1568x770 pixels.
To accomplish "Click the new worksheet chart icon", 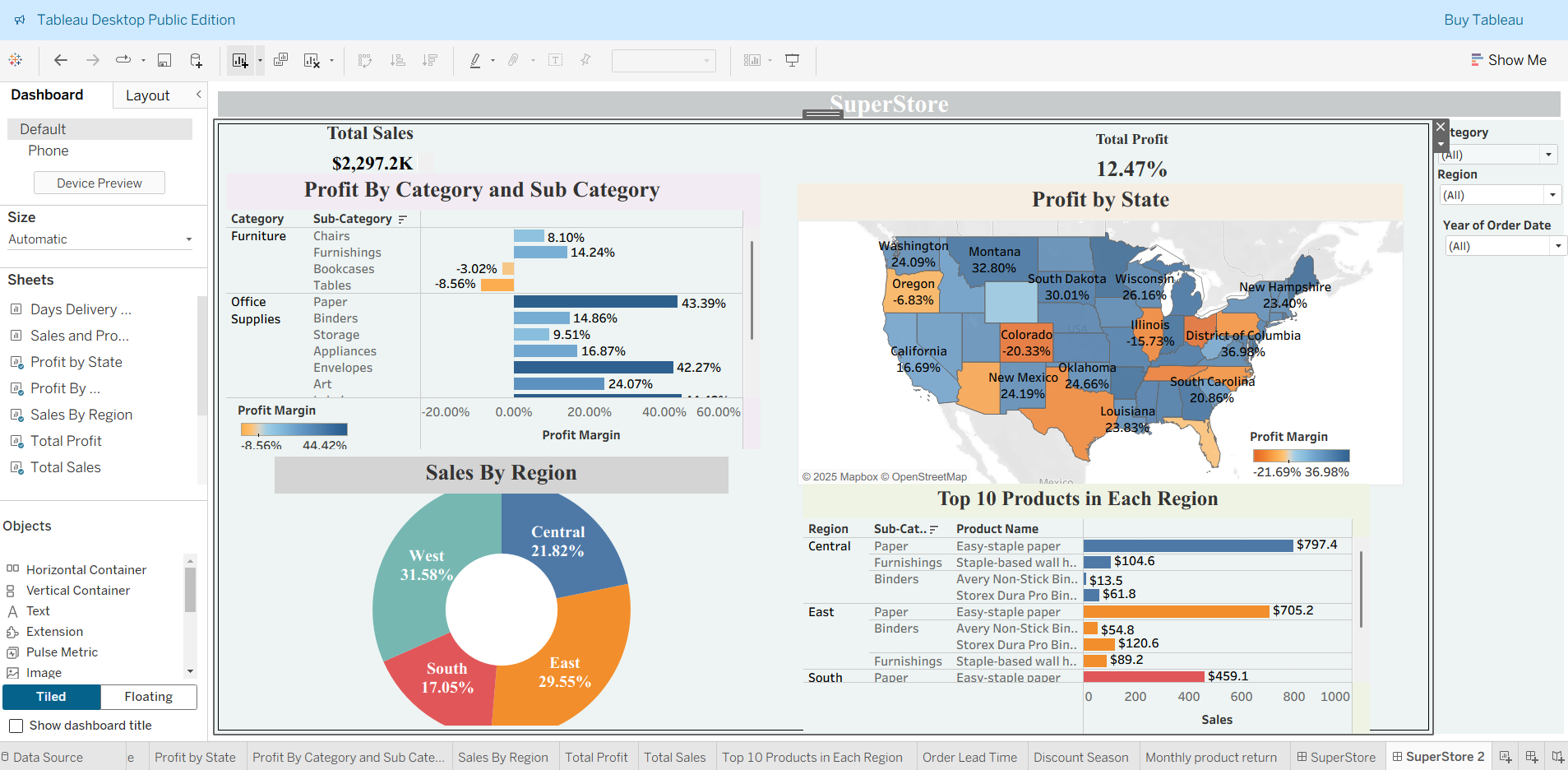I will pyautogui.click(x=240, y=60).
